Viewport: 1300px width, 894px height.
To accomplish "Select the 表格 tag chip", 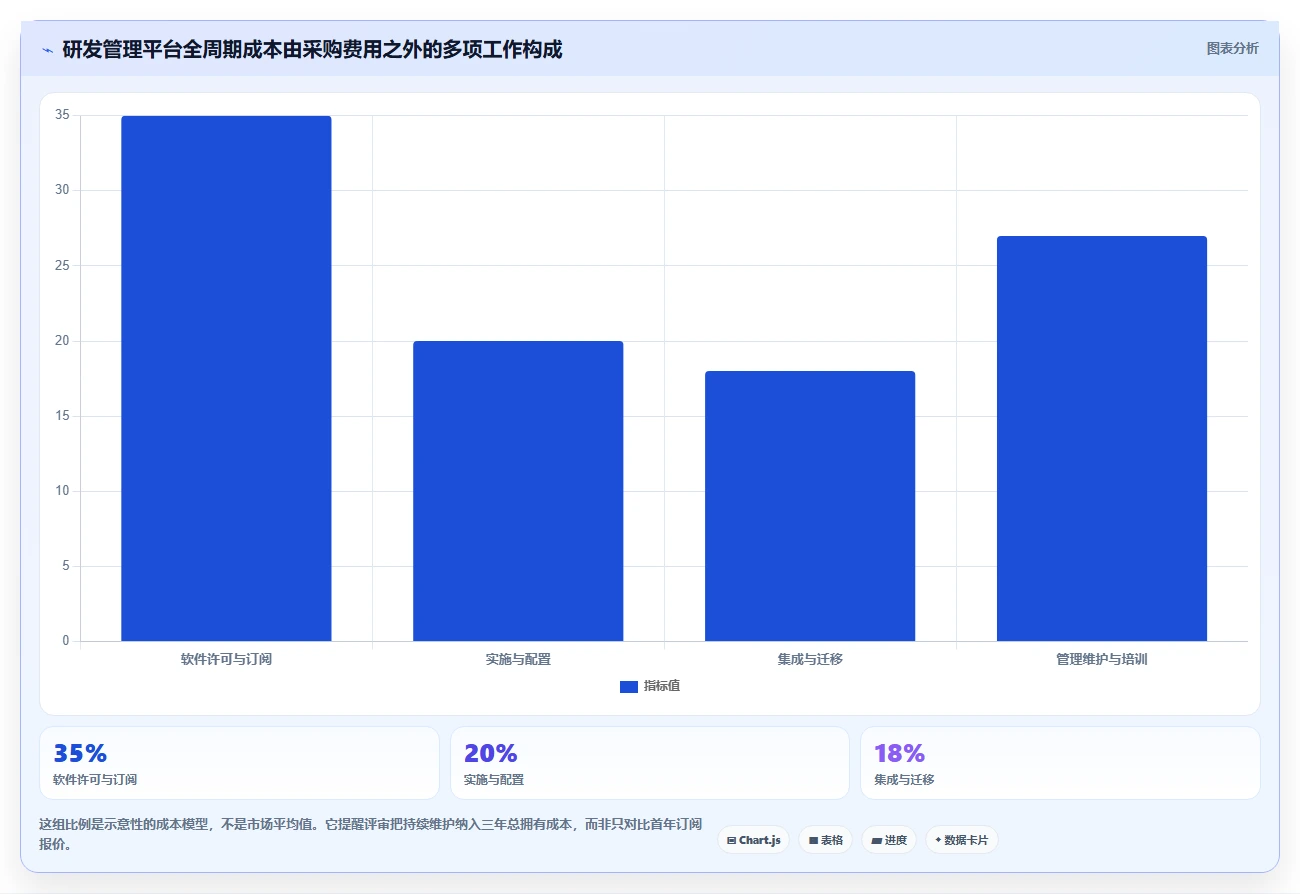I will (x=825, y=840).
